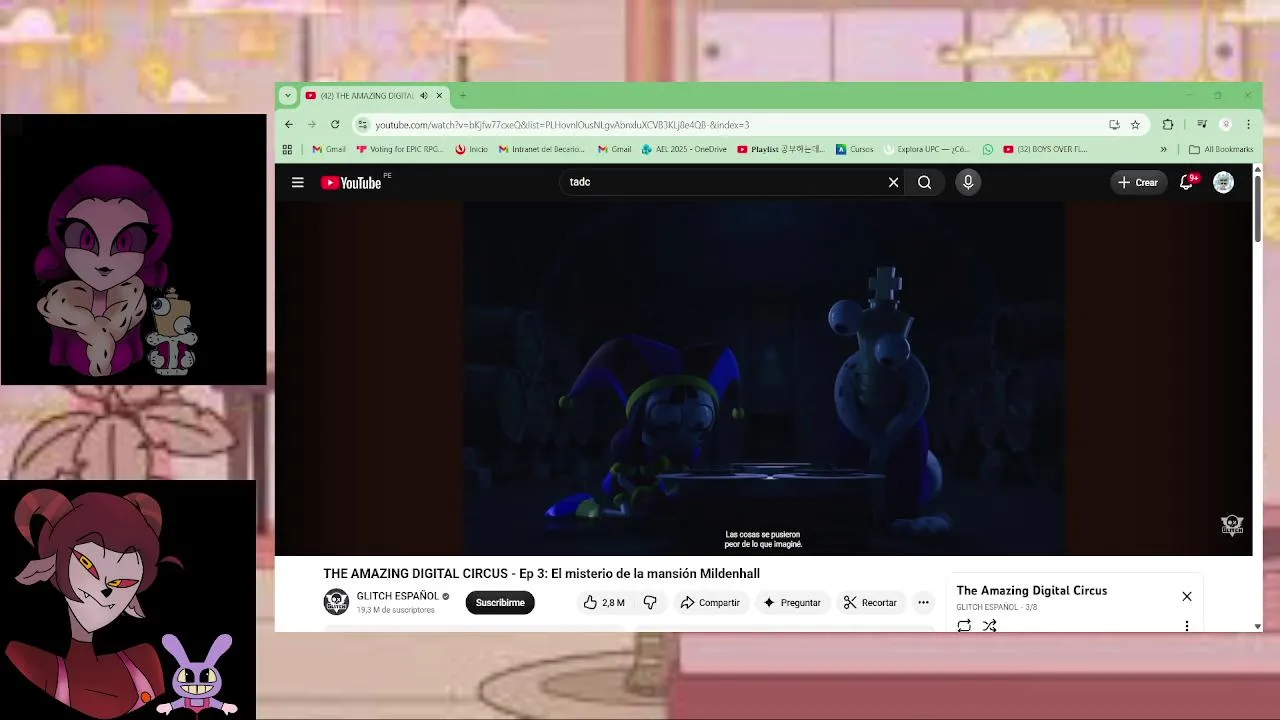Open the Explora UPC bookmark
The width and height of the screenshot is (1280, 720).
[x=927, y=149]
